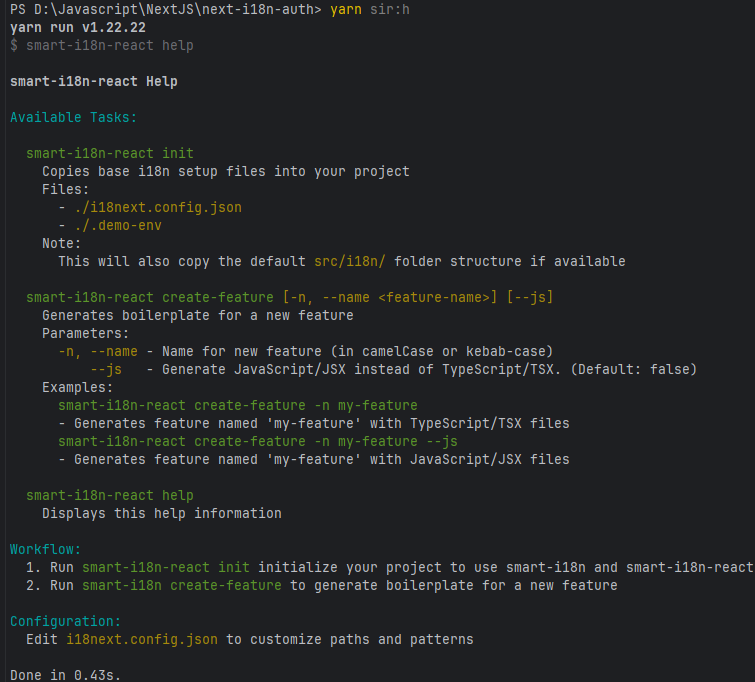Click the 'Files:' label
This screenshot has width=755, height=682.
pyautogui.click(x=65, y=189)
